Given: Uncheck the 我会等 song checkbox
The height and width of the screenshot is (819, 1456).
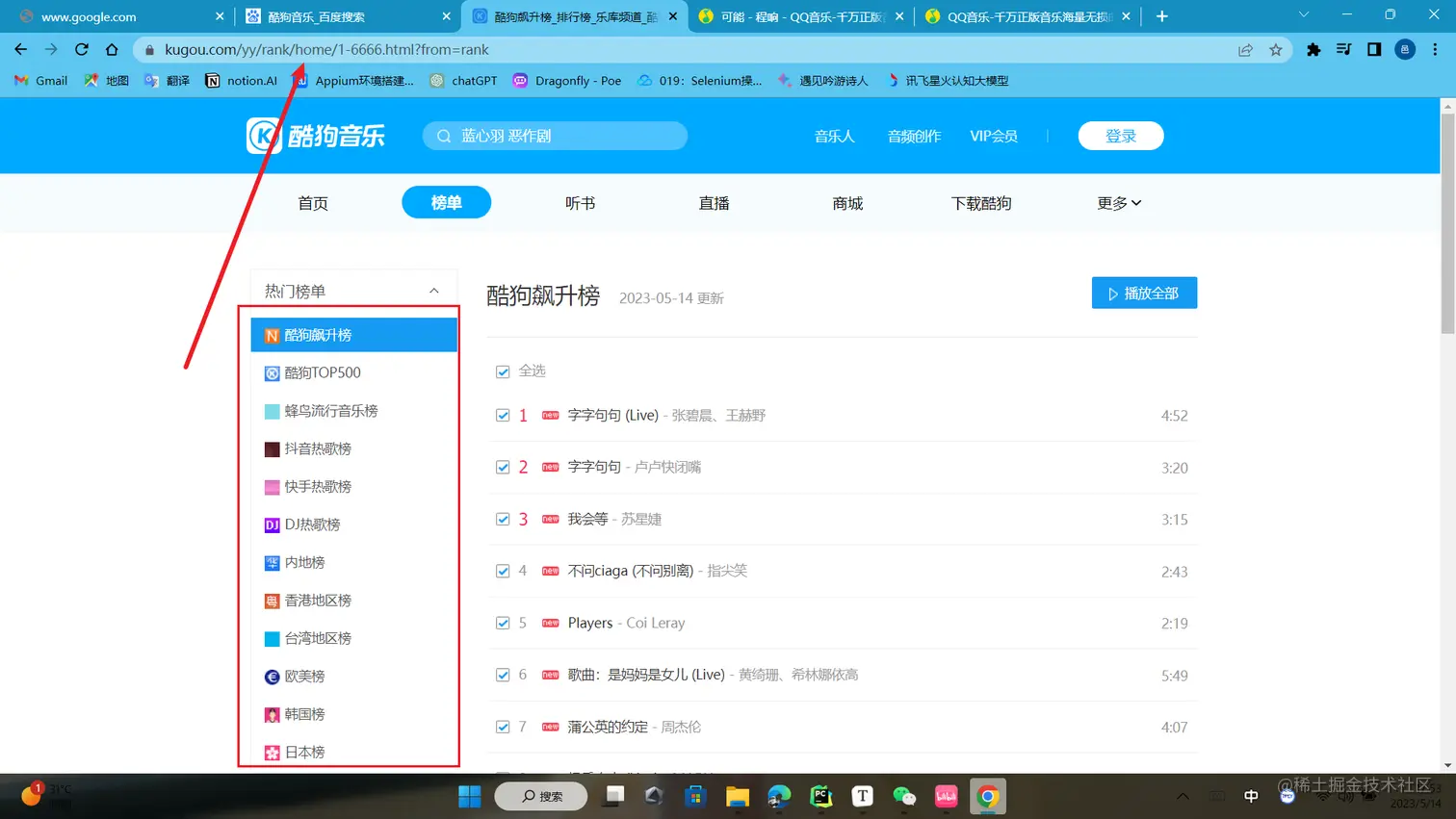Looking at the screenshot, I should pyautogui.click(x=503, y=520).
